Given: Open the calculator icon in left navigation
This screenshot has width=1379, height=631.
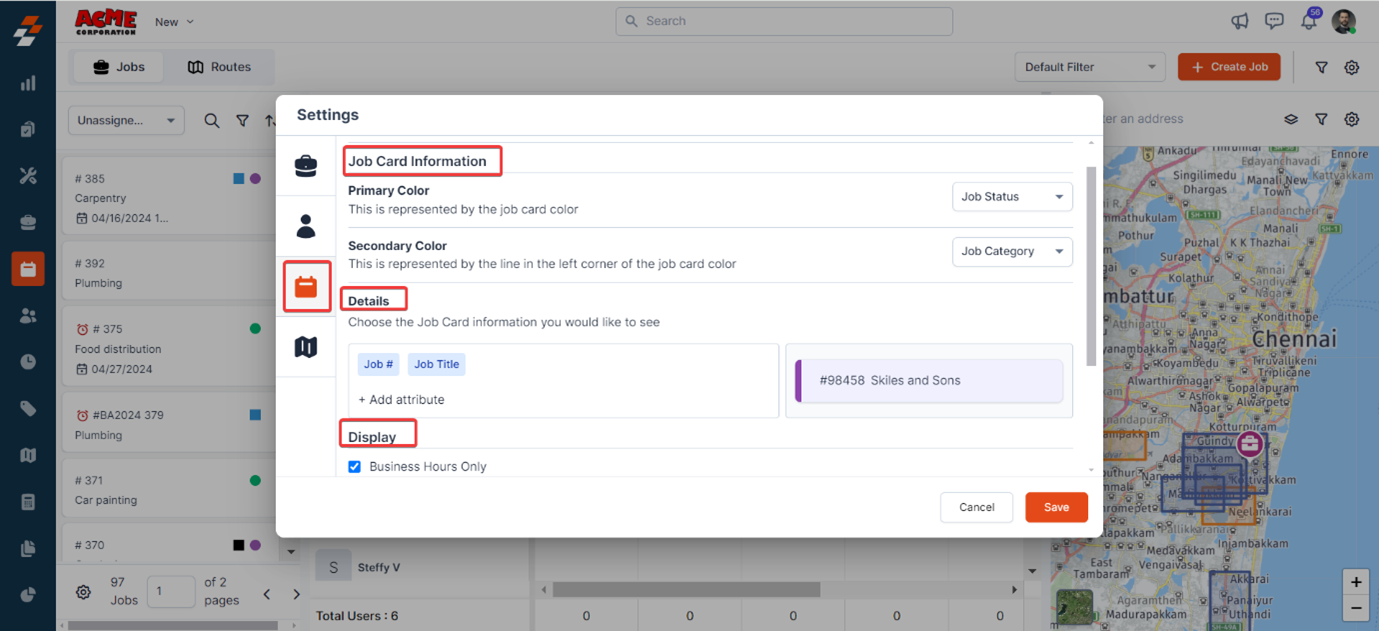Looking at the screenshot, I should tap(28, 502).
